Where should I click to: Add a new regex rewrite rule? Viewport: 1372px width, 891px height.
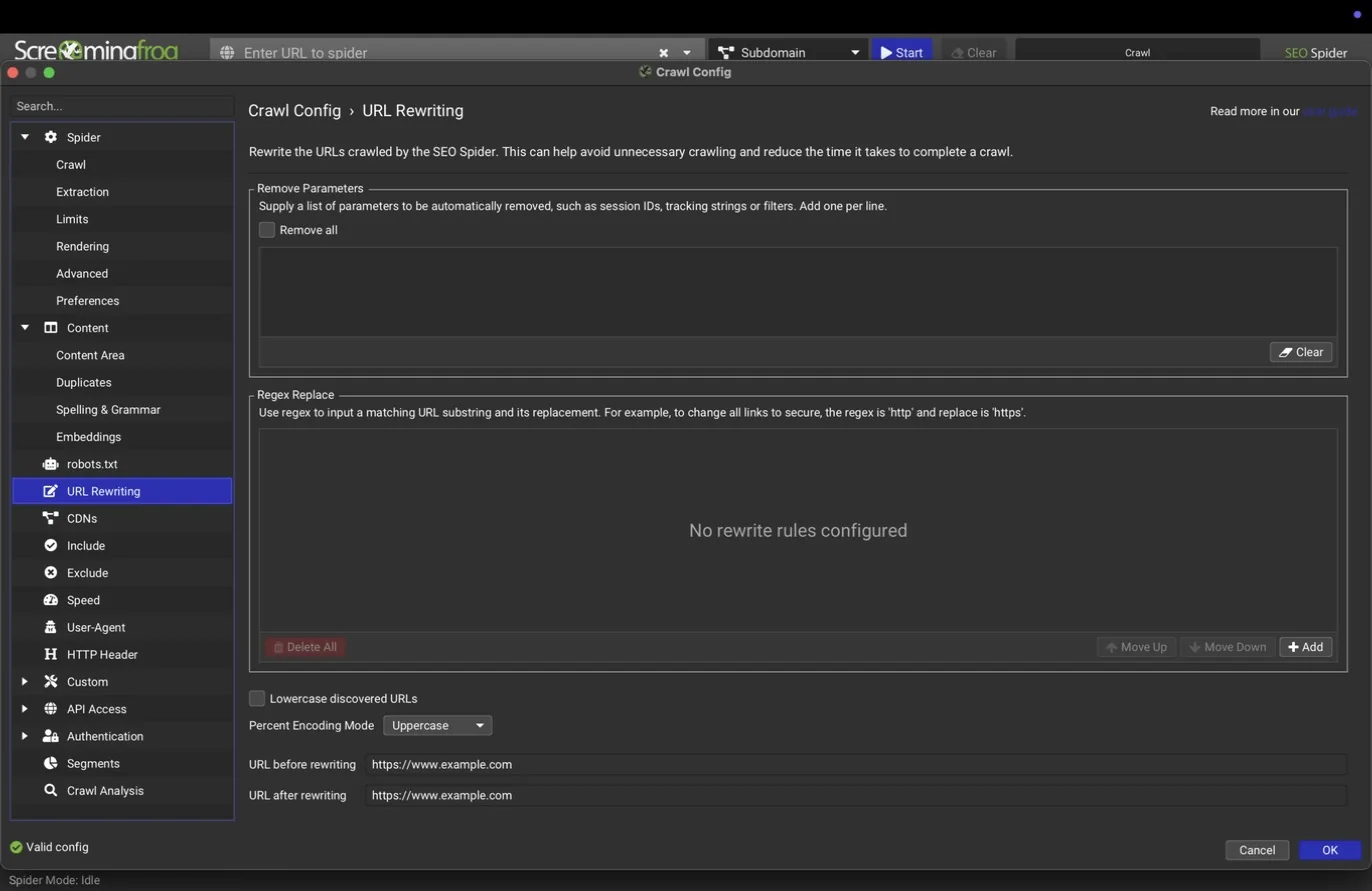[1305, 647]
